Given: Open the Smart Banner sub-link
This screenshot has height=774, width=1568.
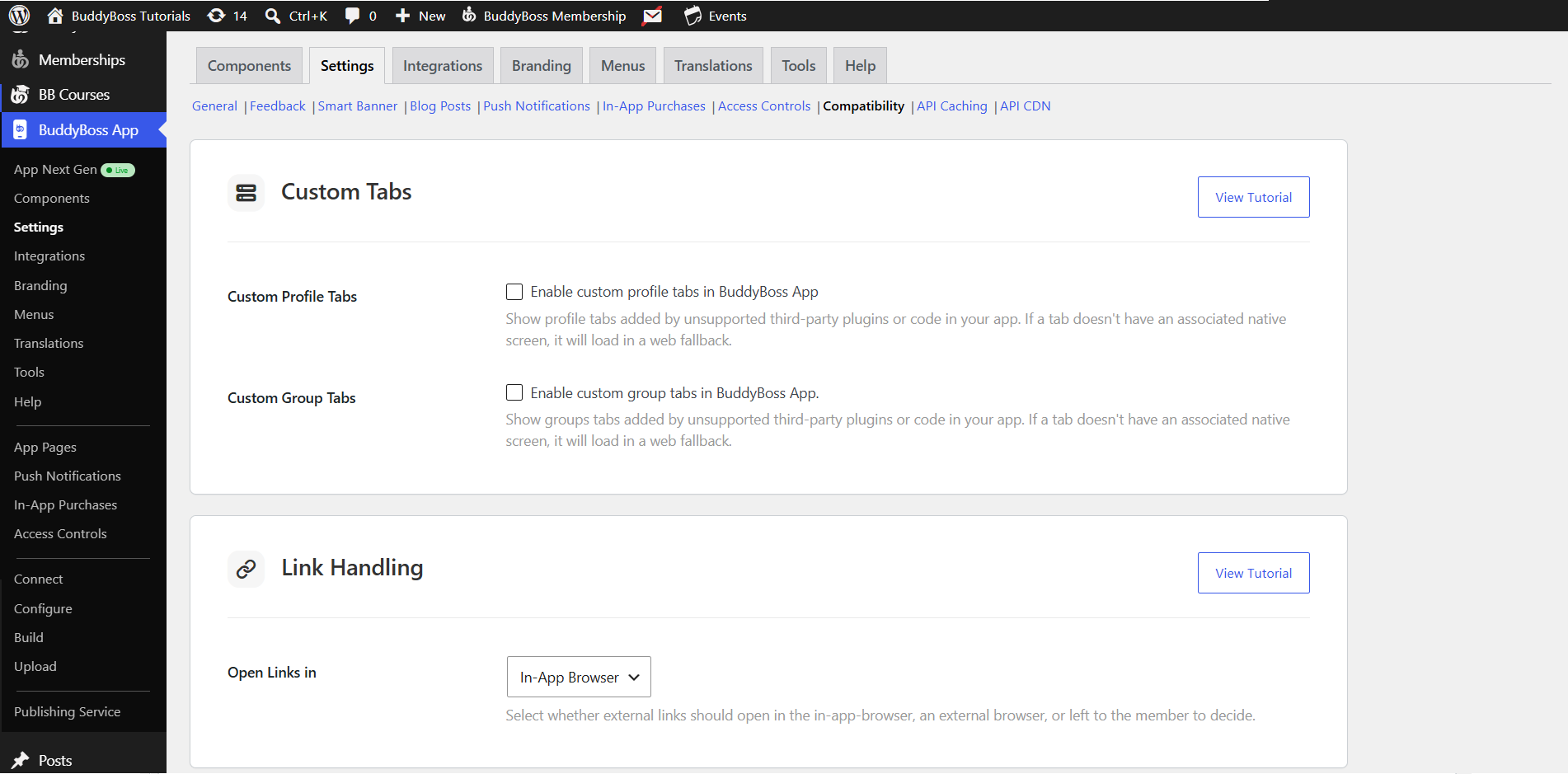Looking at the screenshot, I should [357, 106].
